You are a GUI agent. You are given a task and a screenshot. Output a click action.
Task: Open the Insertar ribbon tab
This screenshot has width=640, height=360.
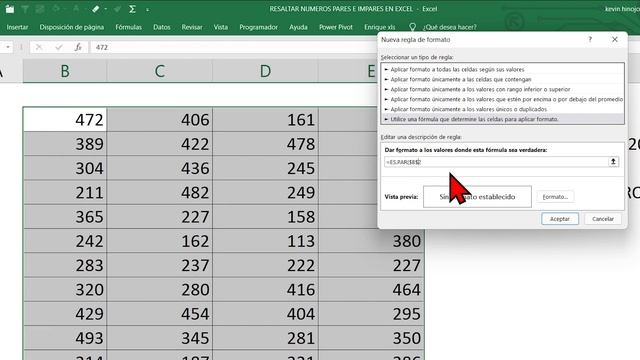point(18,27)
